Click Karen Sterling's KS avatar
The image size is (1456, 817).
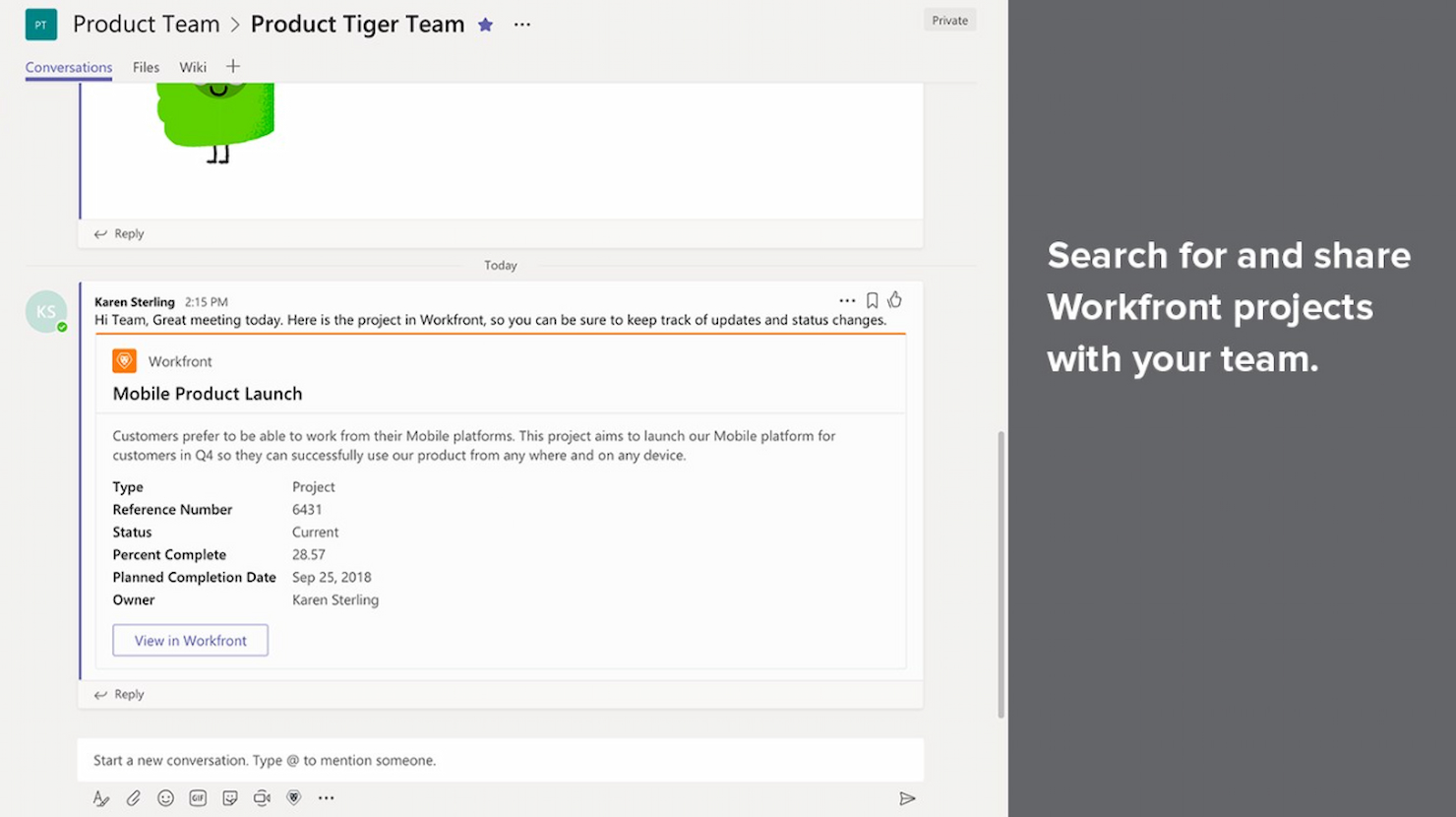pyautogui.click(x=46, y=312)
